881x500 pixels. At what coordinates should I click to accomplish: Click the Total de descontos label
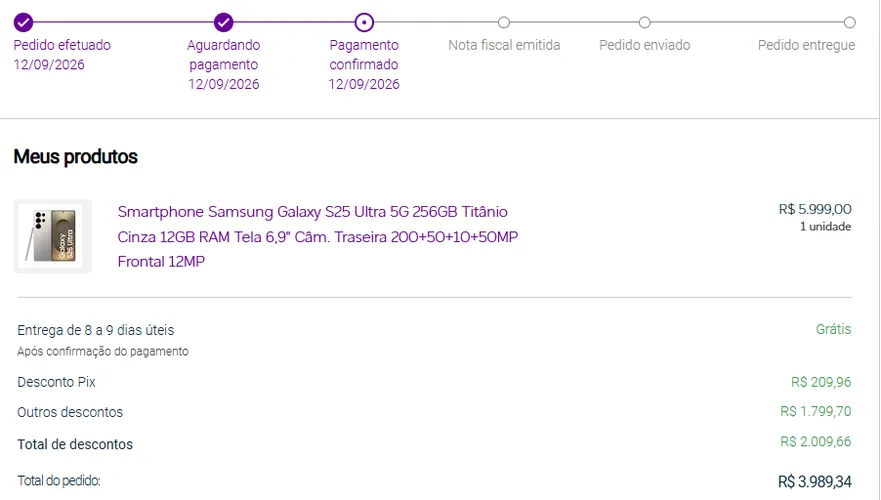pyautogui.click(x=75, y=444)
